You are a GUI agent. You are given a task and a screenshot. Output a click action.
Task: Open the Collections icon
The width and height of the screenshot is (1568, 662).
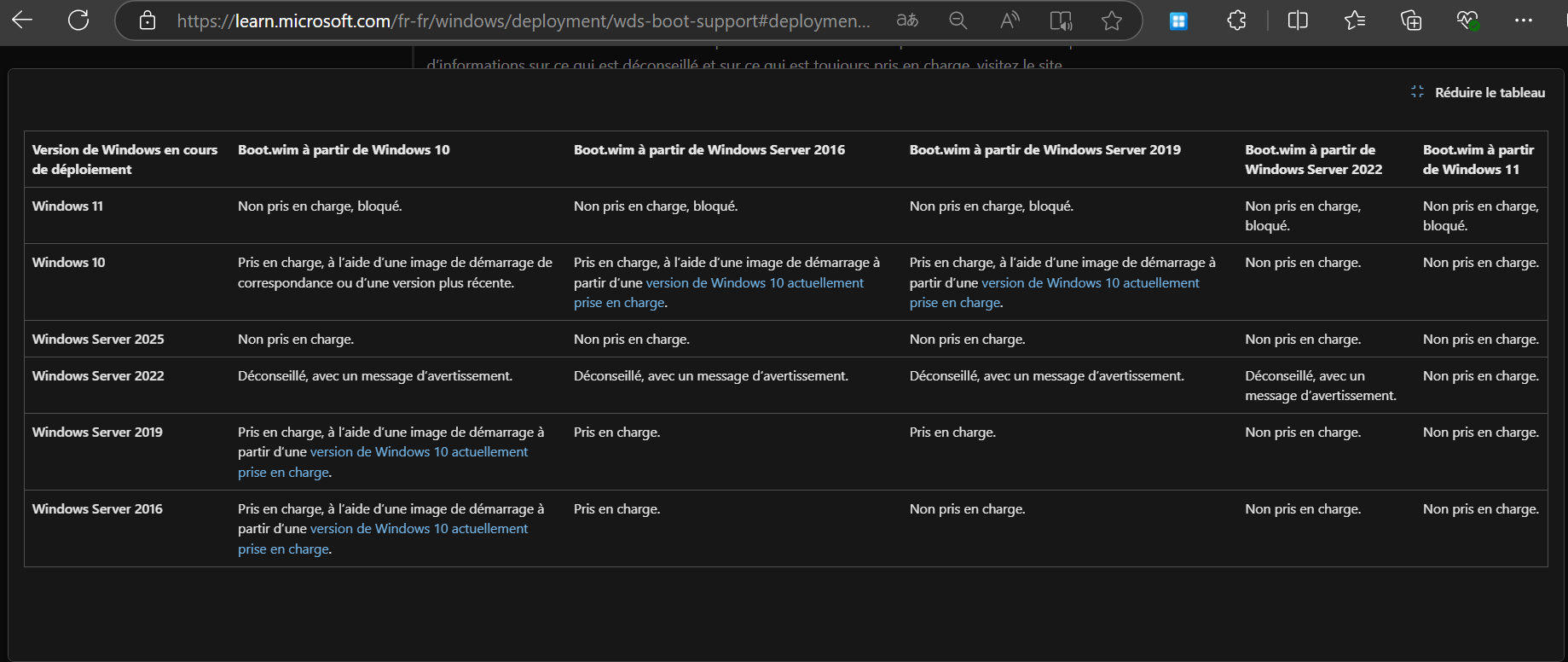pyautogui.click(x=1411, y=20)
